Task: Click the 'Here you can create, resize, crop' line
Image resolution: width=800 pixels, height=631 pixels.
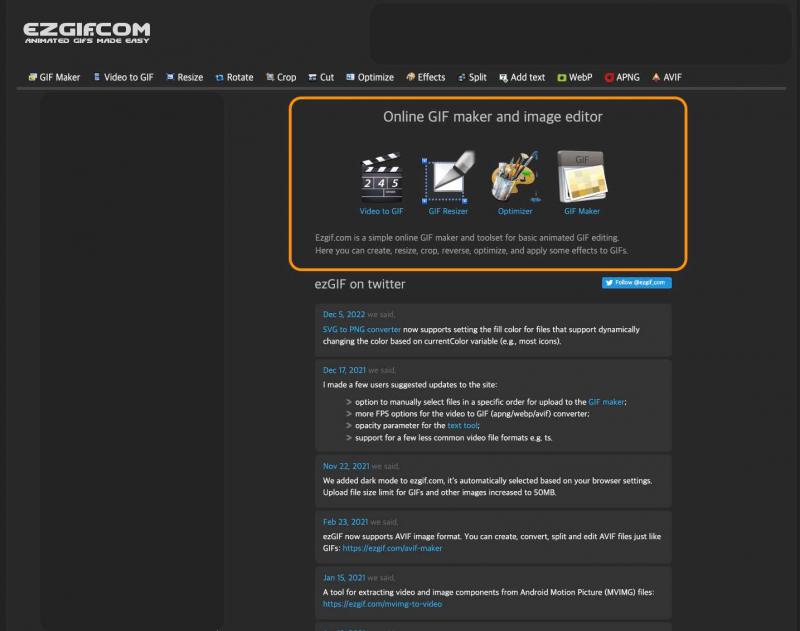Action: click(x=471, y=250)
